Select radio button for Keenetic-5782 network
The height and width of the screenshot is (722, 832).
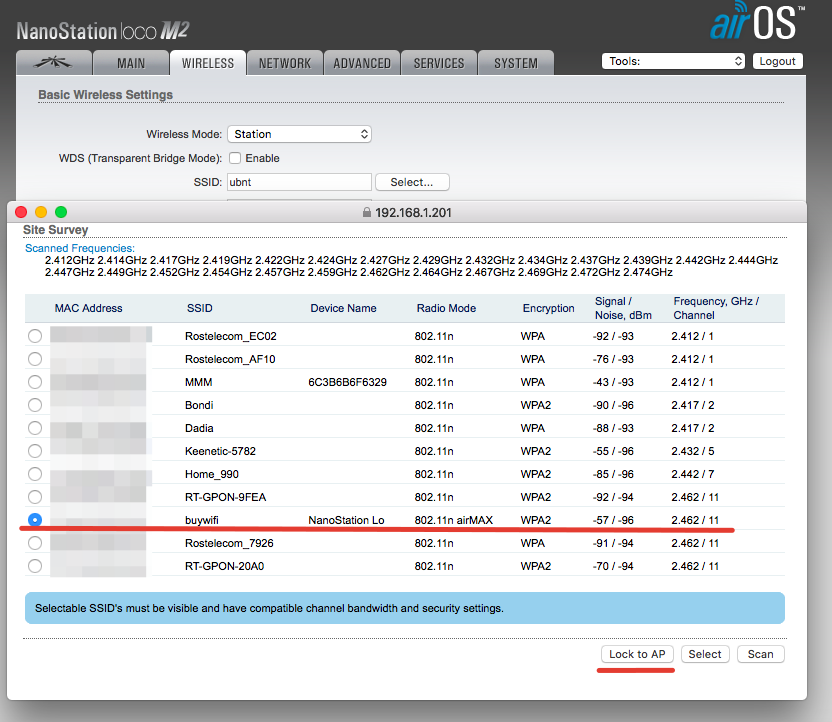point(35,451)
